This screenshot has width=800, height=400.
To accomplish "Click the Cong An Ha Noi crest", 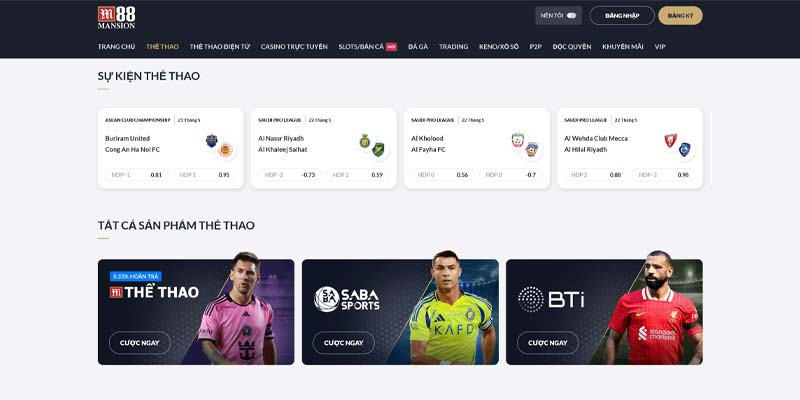I will (225, 149).
